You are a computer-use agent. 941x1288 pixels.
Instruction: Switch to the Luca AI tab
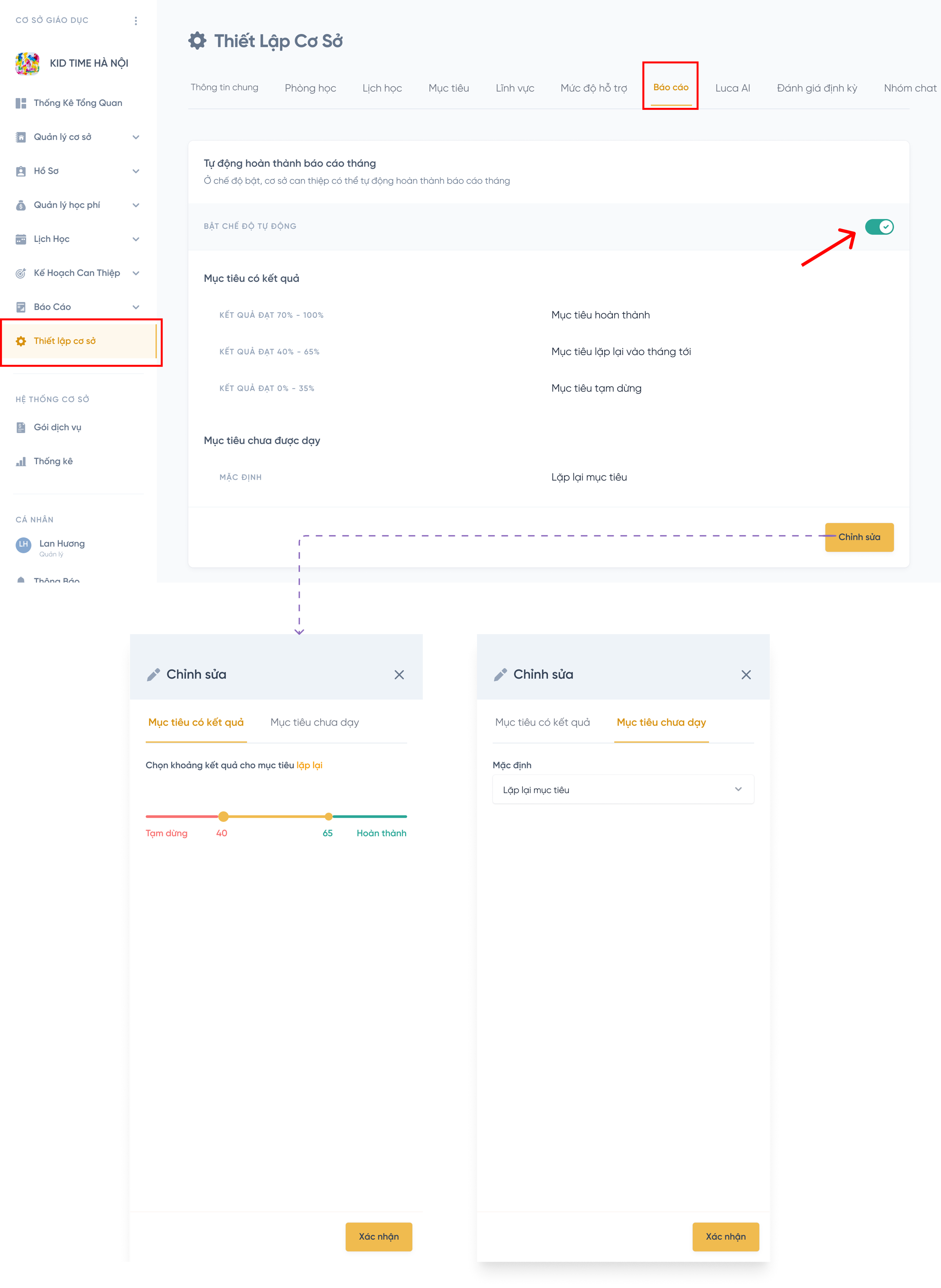click(733, 88)
